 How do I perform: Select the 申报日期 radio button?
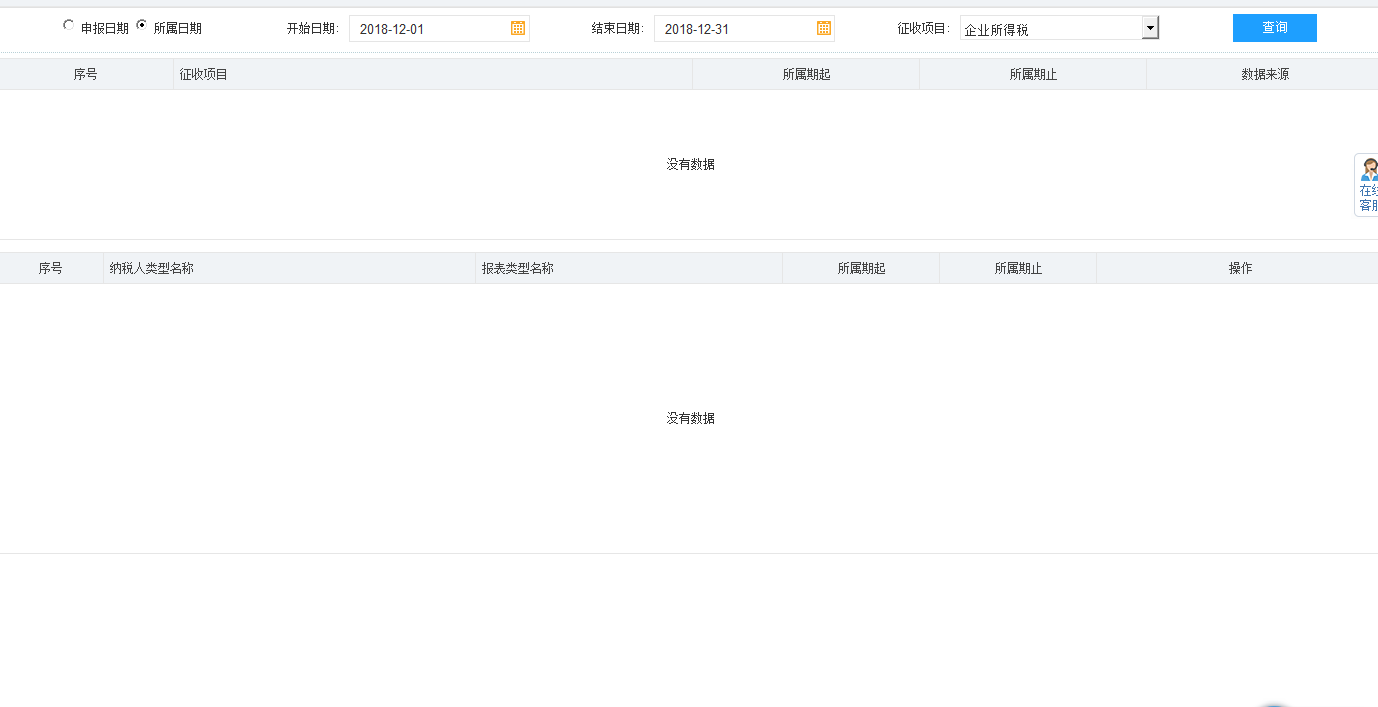(x=69, y=26)
